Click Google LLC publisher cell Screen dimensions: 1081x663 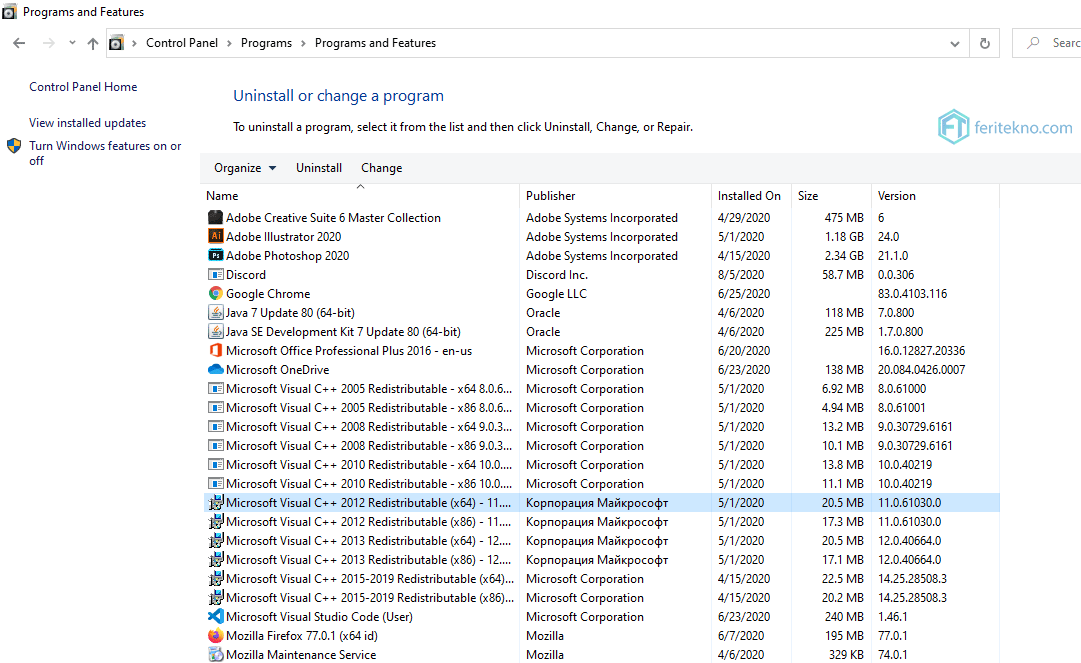tap(556, 294)
